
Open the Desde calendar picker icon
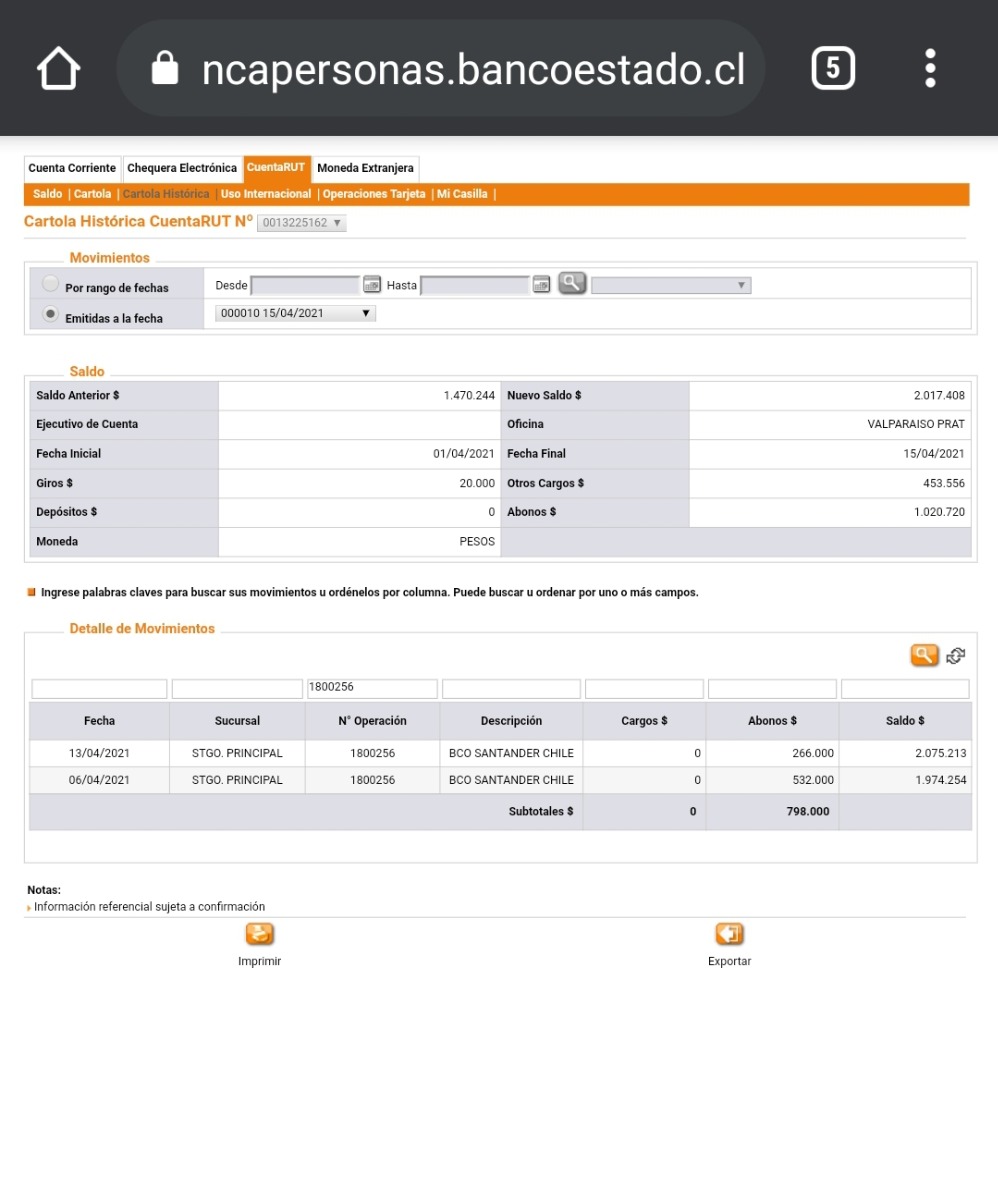coord(372,285)
